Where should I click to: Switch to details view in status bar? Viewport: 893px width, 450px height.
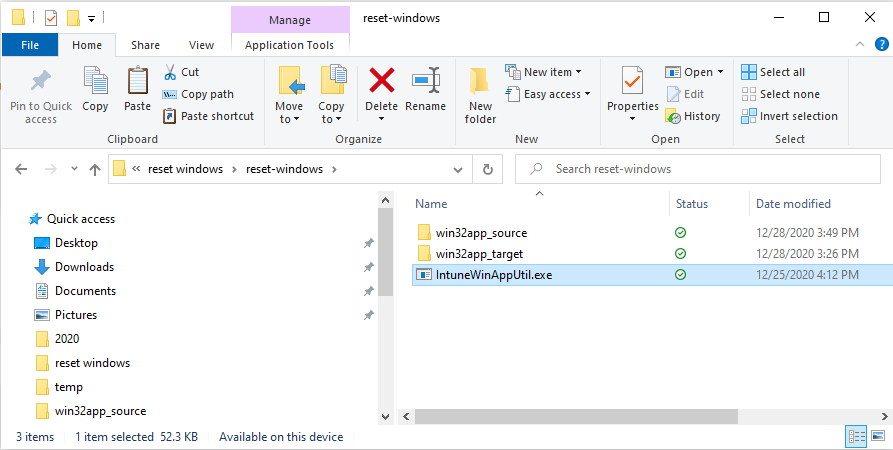coord(857,436)
